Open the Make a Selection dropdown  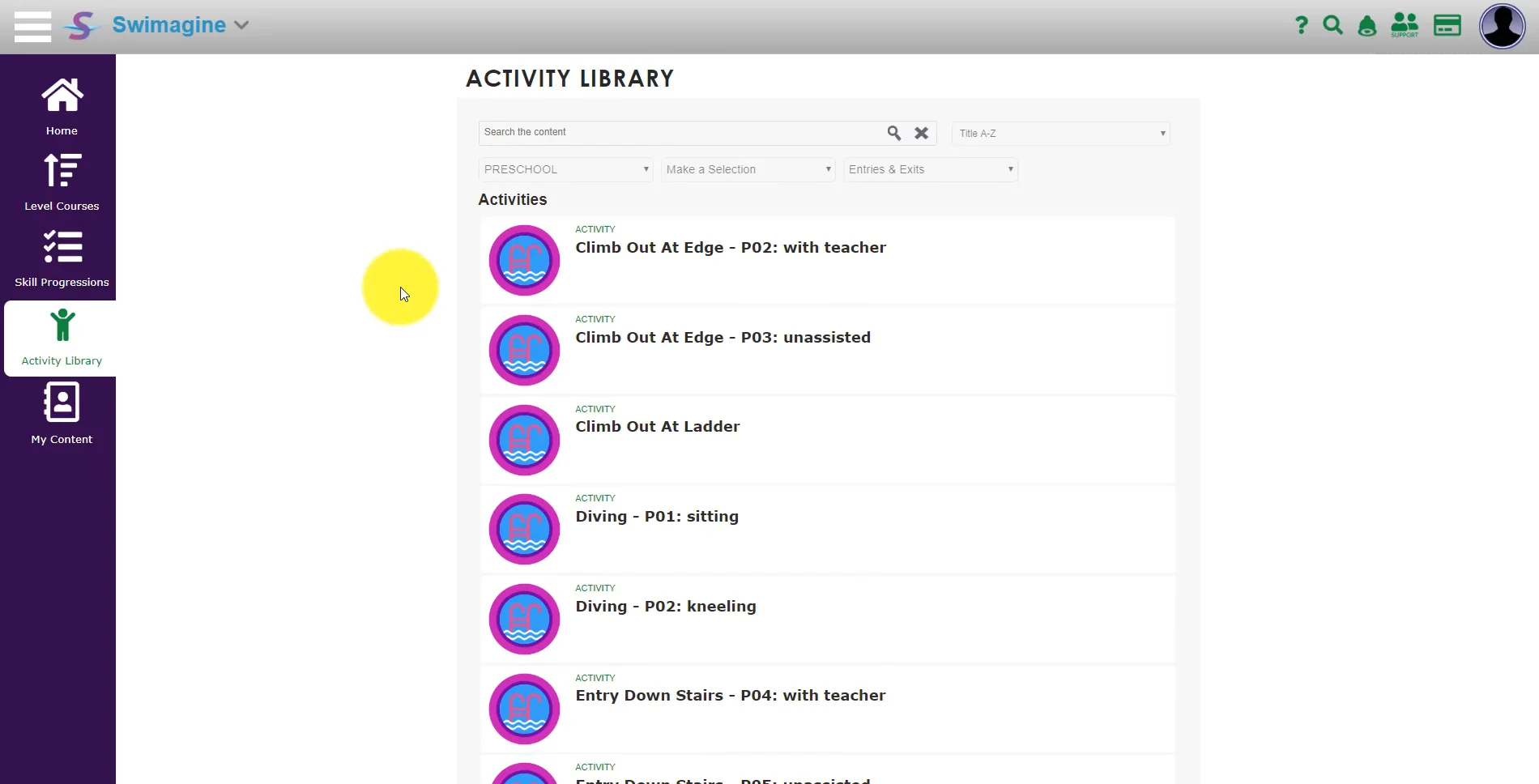pyautogui.click(x=748, y=169)
